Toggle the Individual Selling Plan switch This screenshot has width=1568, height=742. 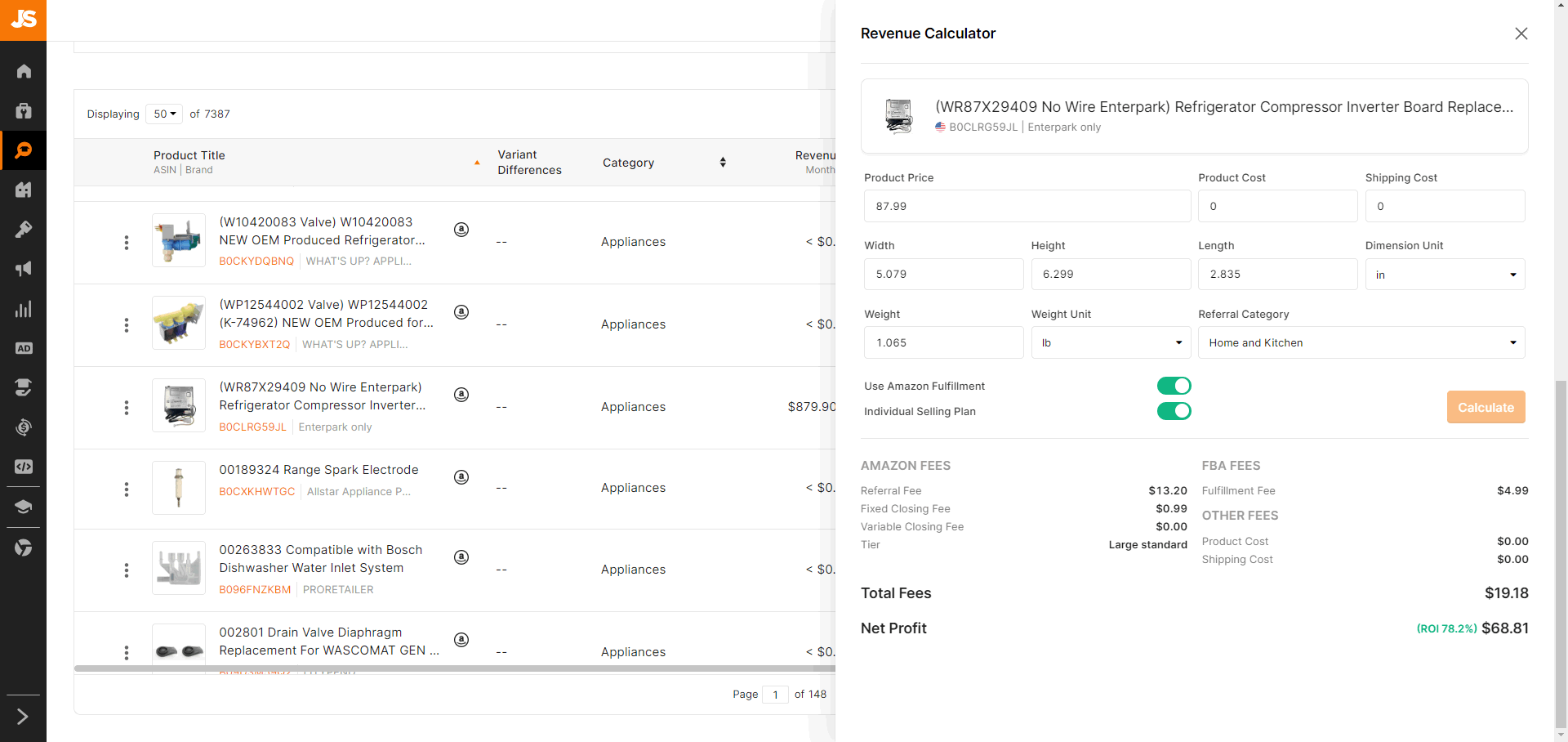[x=1174, y=411]
